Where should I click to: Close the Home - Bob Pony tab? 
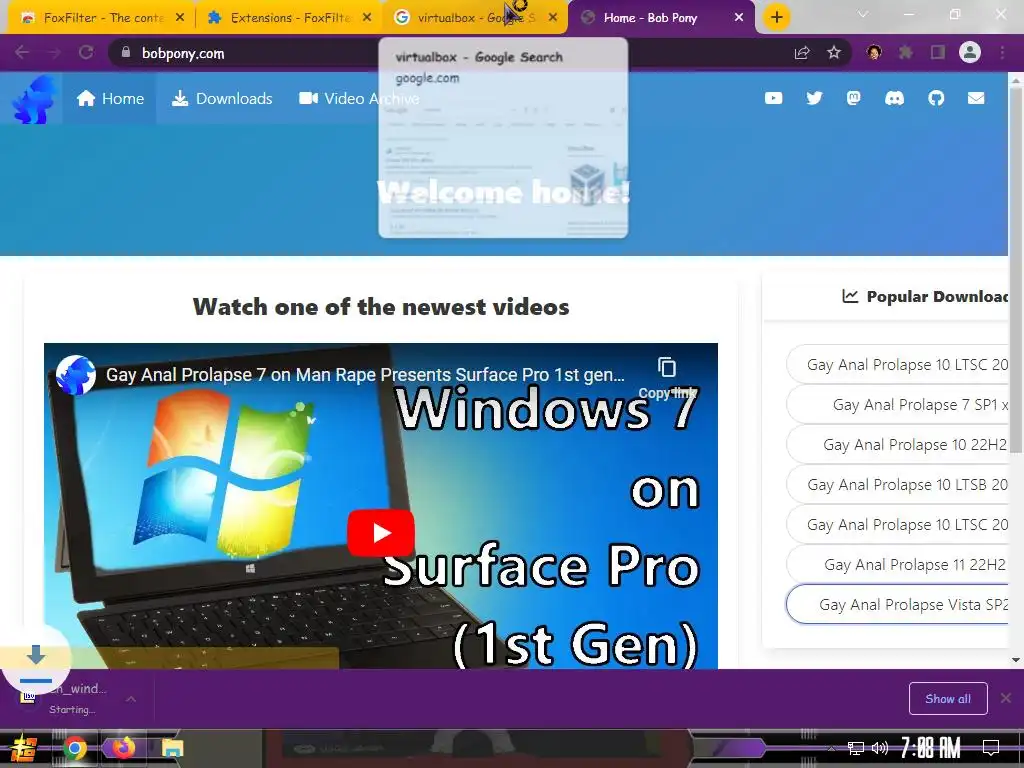pos(739,18)
